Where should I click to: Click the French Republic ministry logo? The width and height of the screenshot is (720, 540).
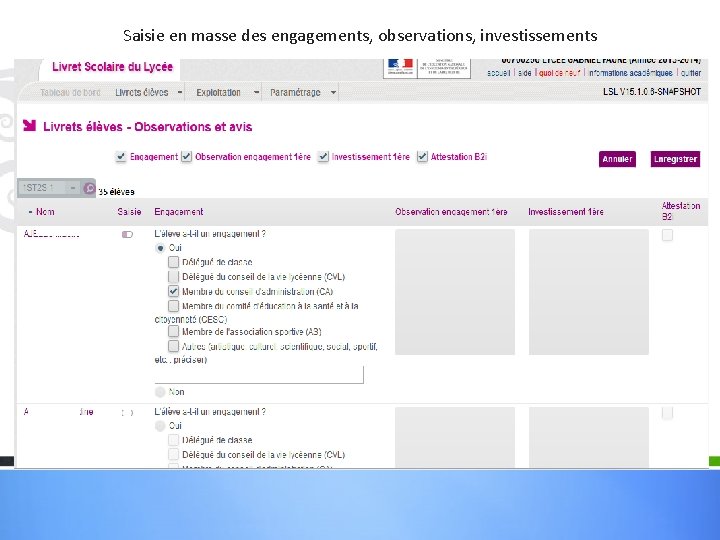427,68
